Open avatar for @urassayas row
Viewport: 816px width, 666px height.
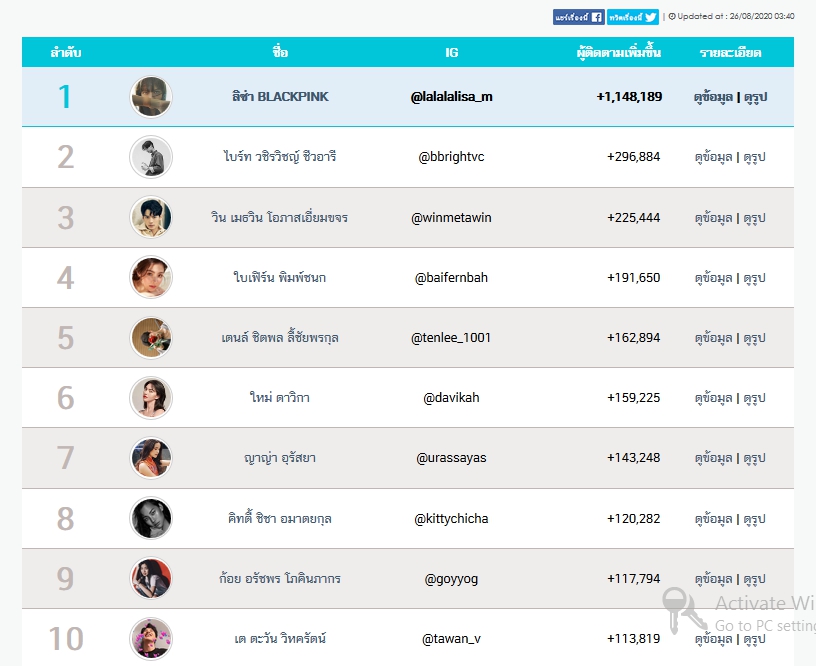(x=151, y=458)
